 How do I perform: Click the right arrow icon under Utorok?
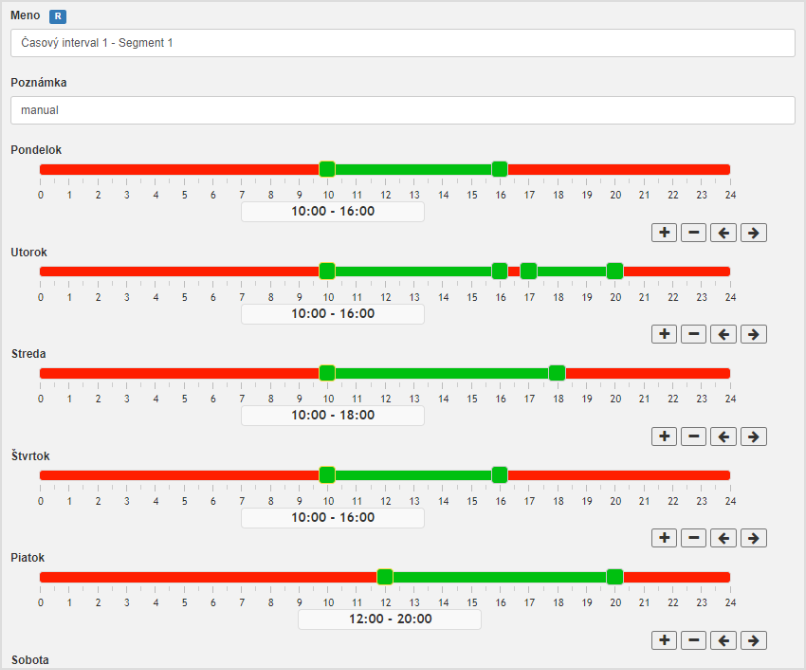pos(753,334)
